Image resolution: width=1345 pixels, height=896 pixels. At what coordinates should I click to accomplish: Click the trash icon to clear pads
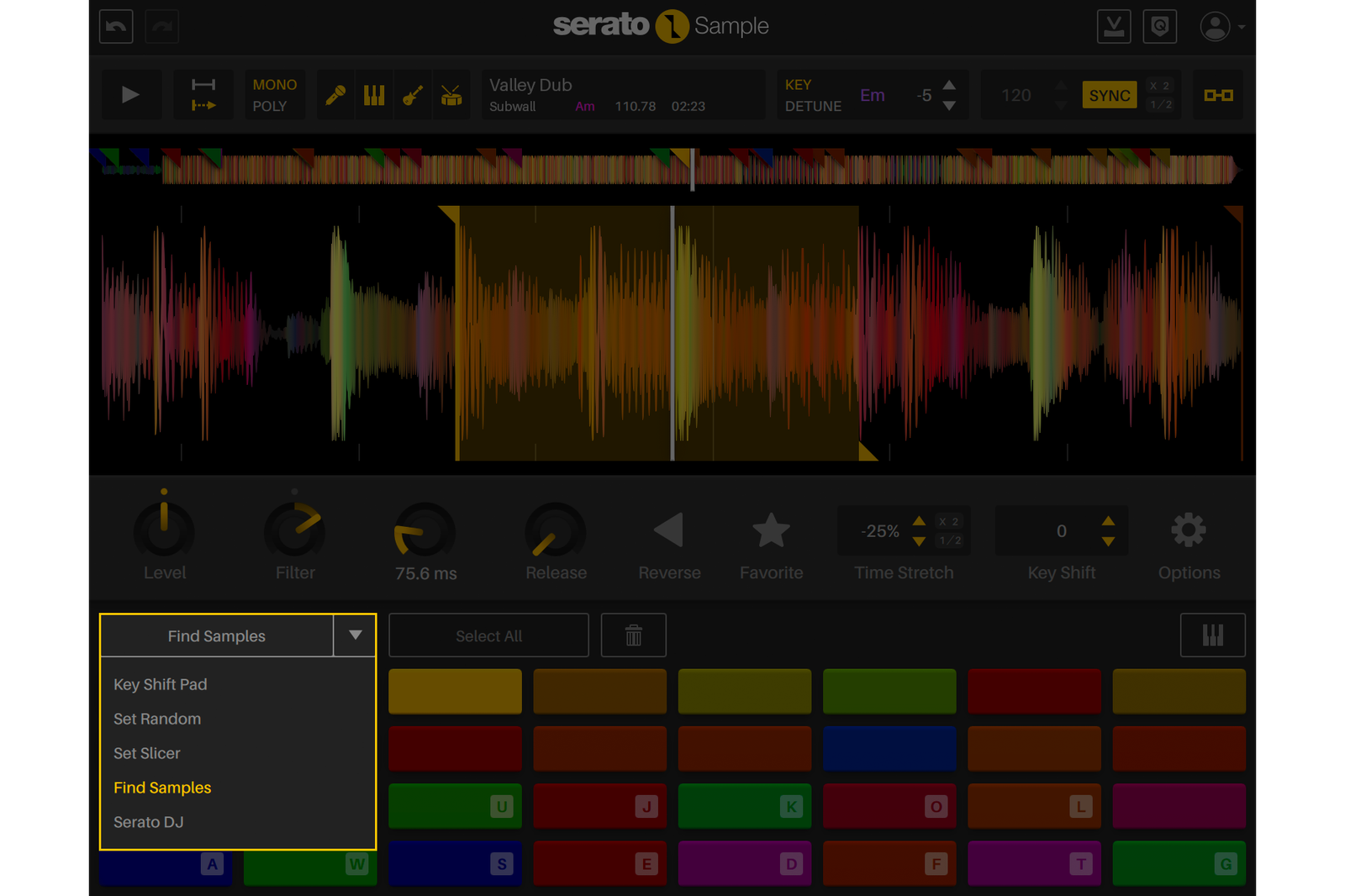point(633,635)
